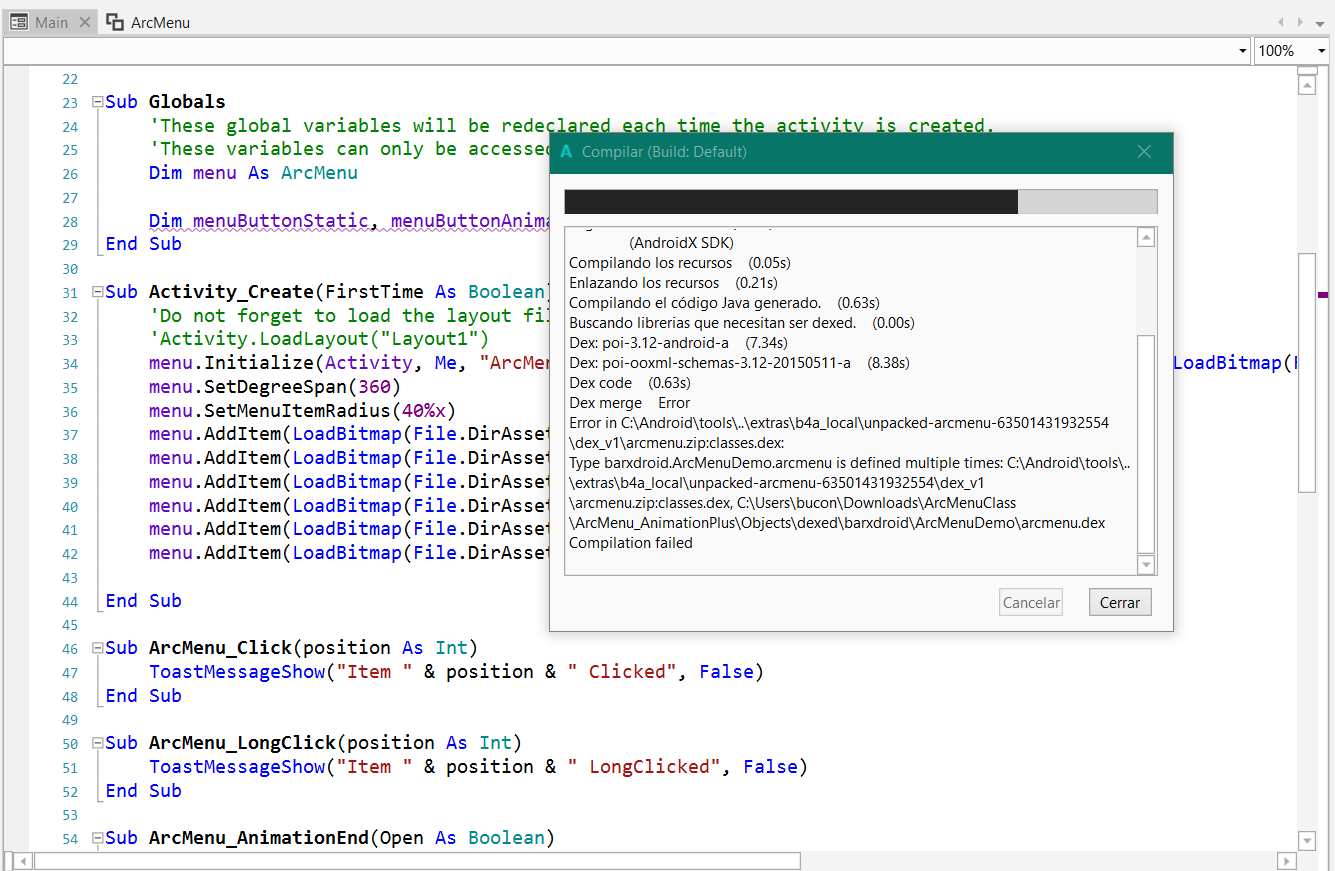Click editor horizontal scrollbar left arrow
The height and width of the screenshot is (871, 1335).
coord(23,861)
